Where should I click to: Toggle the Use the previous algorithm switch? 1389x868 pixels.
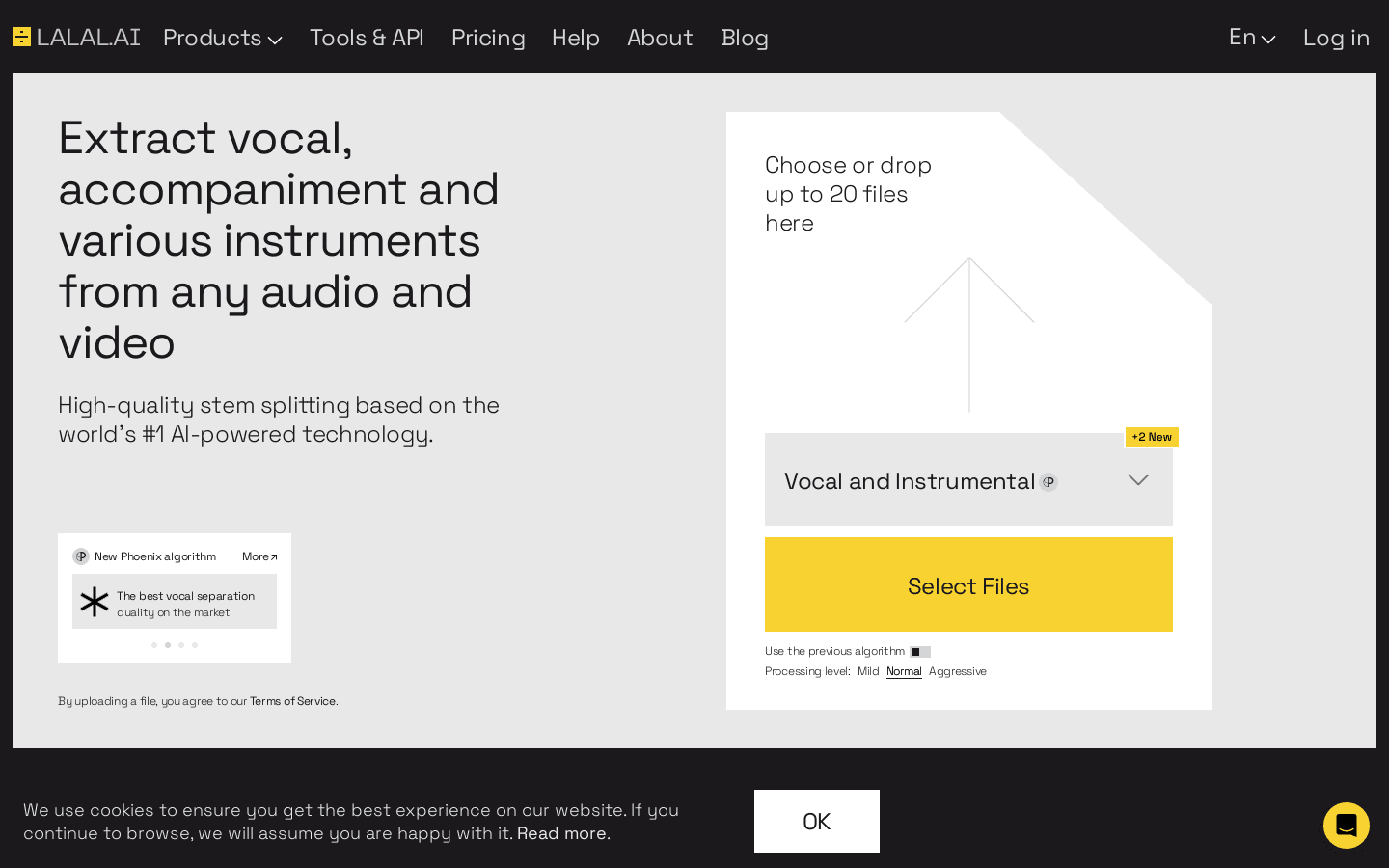tap(919, 651)
